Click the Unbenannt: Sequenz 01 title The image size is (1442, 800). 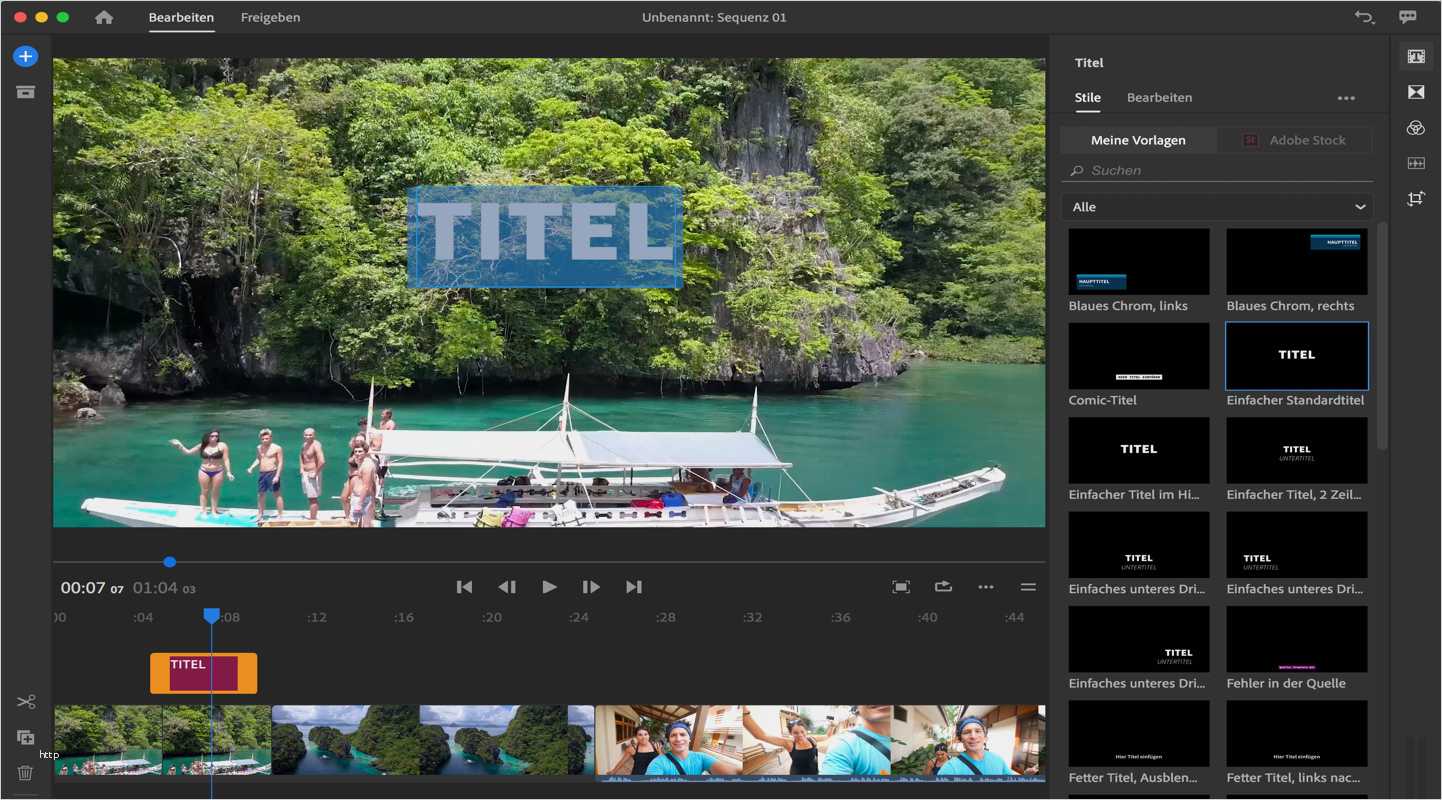click(x=714, y=17)
